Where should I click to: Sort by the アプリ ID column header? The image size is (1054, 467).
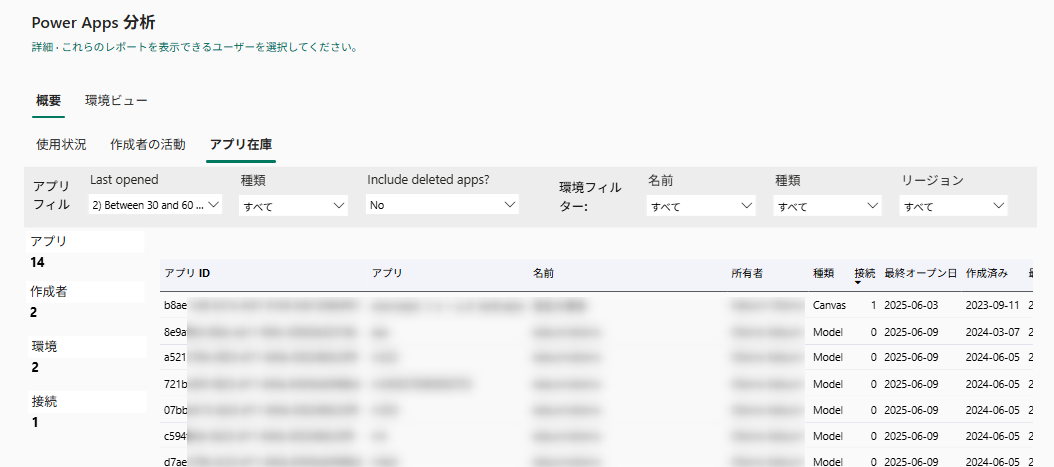(x=187, y=273)
